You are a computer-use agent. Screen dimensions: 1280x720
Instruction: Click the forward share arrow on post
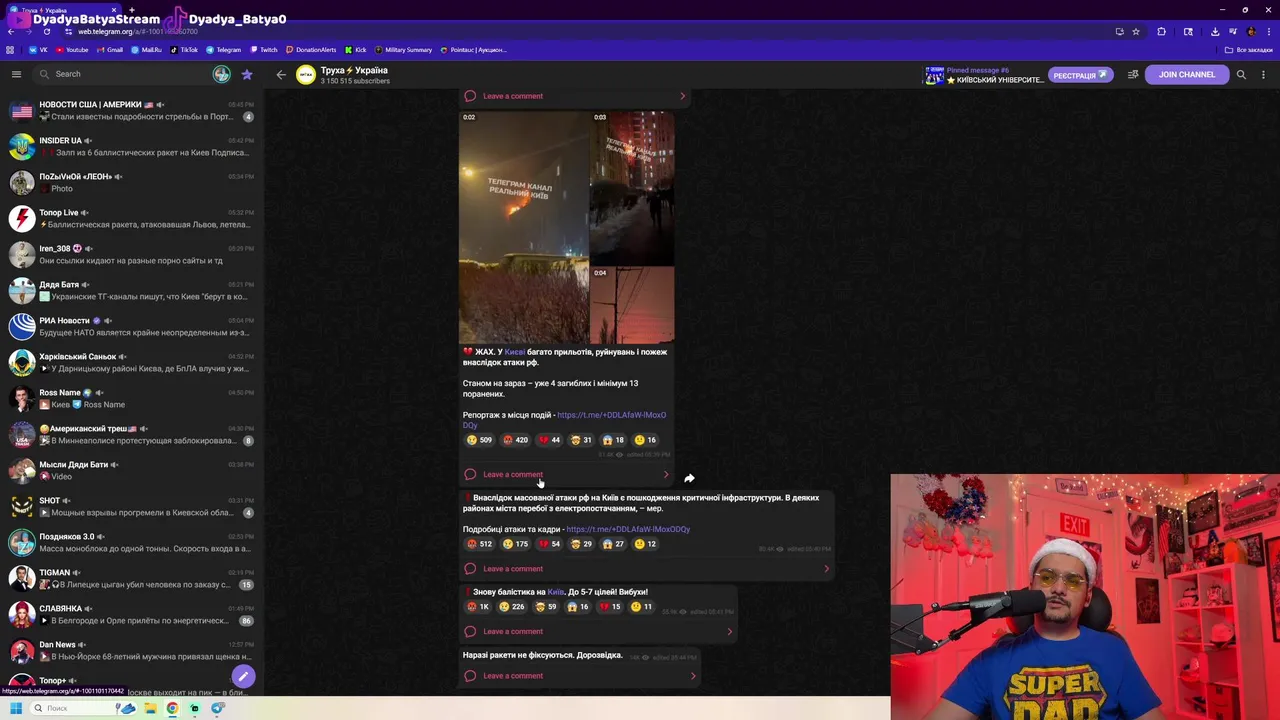point(689,478)
